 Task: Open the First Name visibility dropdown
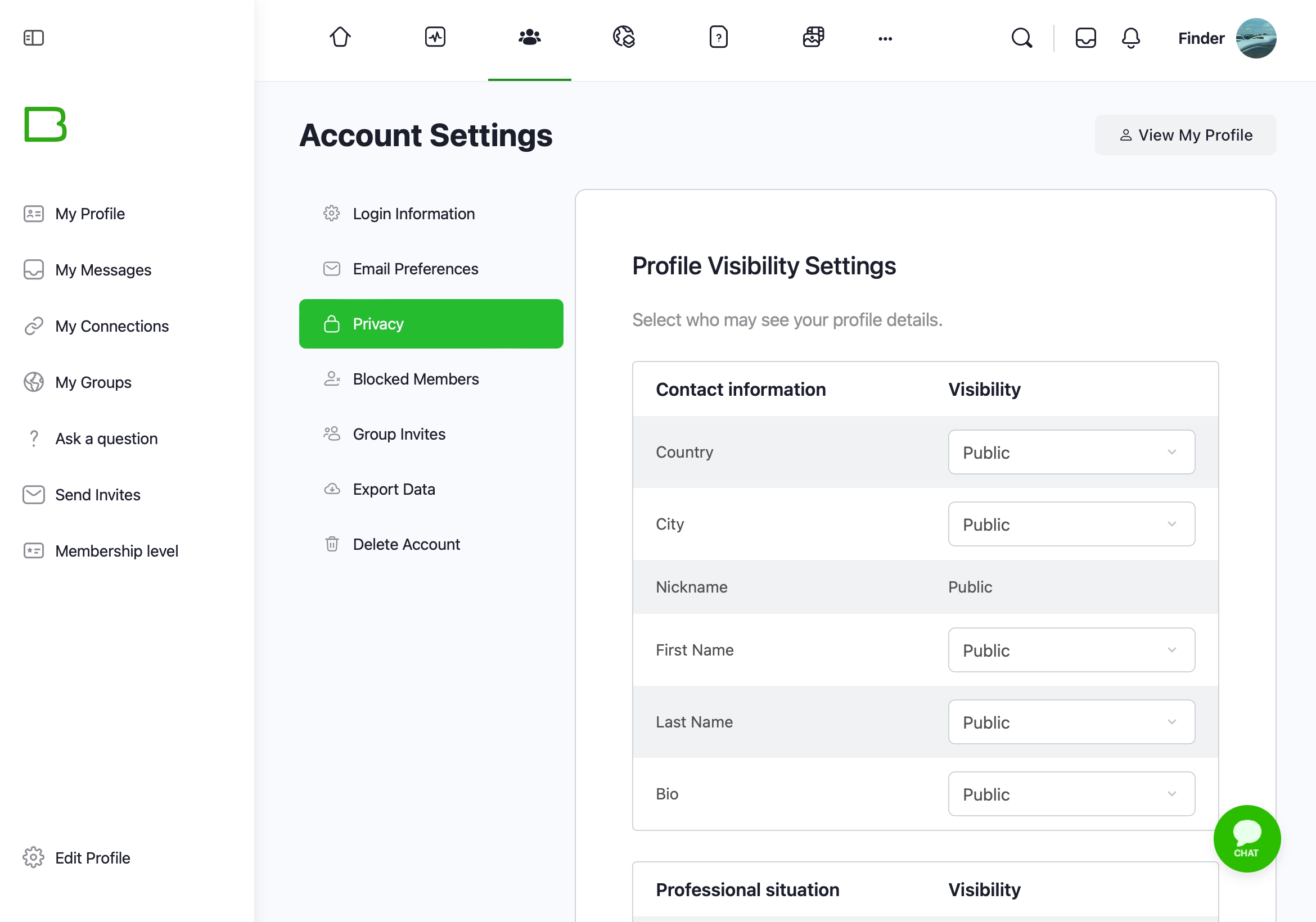pyautogui.click(x=1071, y=650)
